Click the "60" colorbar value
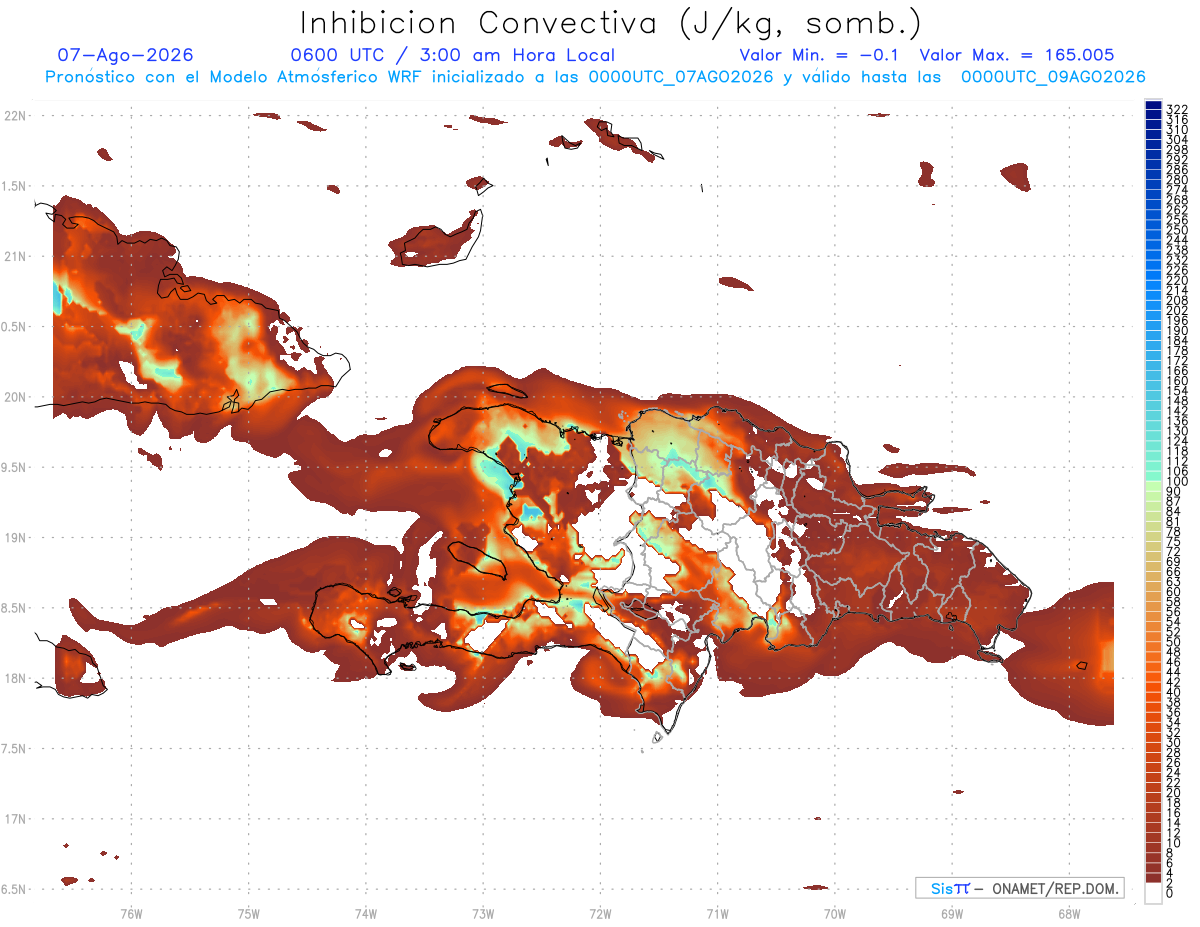The image size is (1200, 927). point(1173,592)
